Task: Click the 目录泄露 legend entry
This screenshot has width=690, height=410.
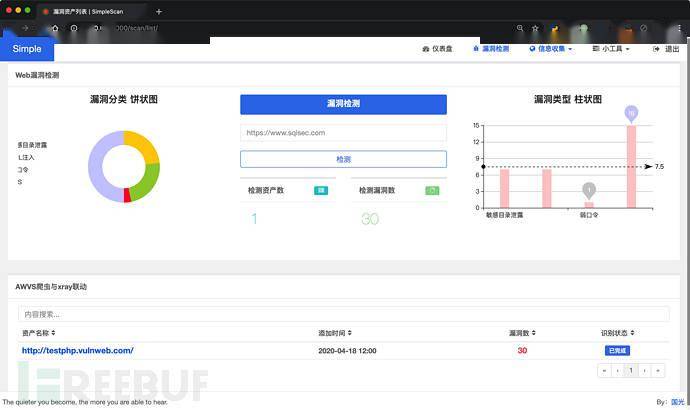Action: click(32, 145)
